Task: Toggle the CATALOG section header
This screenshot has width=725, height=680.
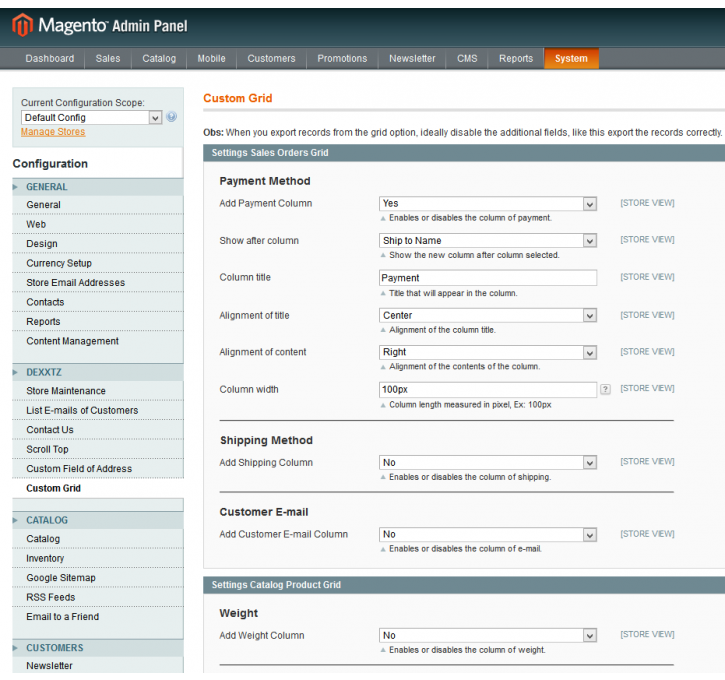Action: click(x=98, y=520)
